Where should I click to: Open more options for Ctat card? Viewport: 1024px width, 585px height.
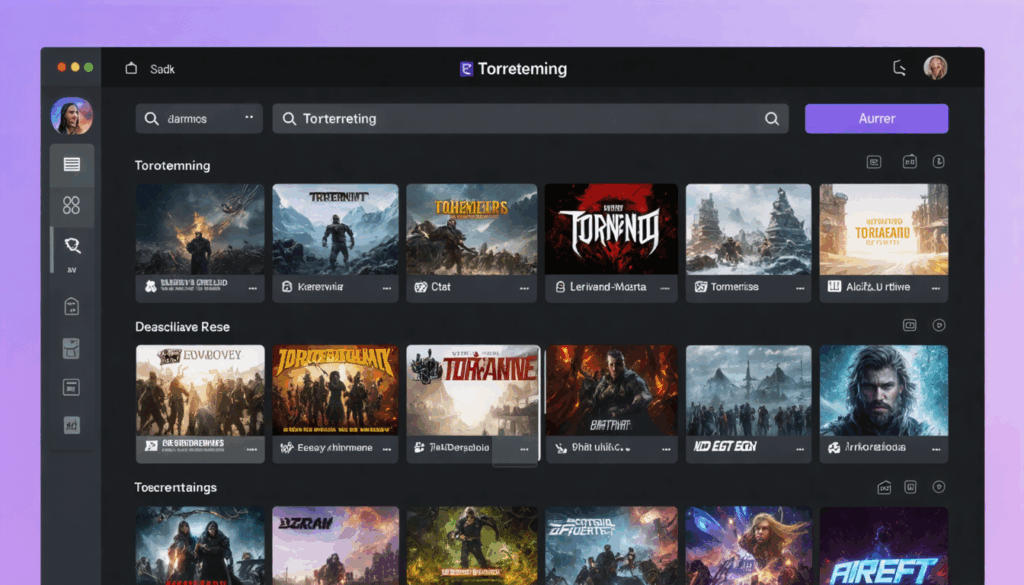point(524,288)
